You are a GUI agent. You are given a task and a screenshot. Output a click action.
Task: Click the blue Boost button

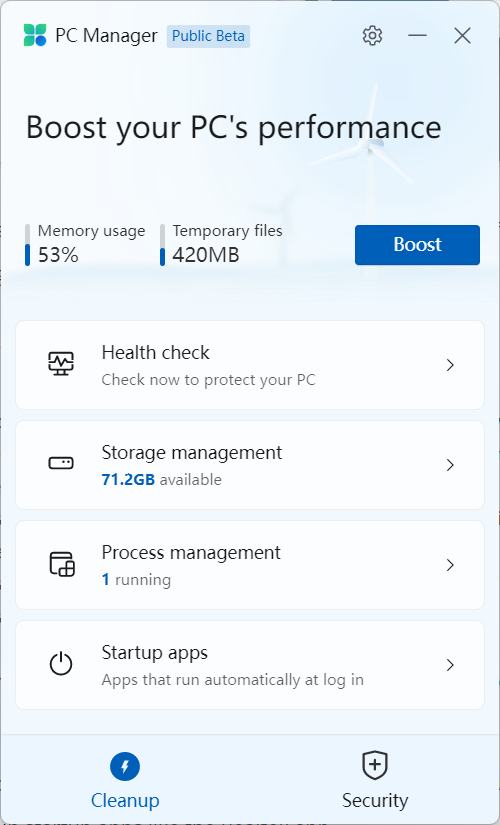coord(417,245)
